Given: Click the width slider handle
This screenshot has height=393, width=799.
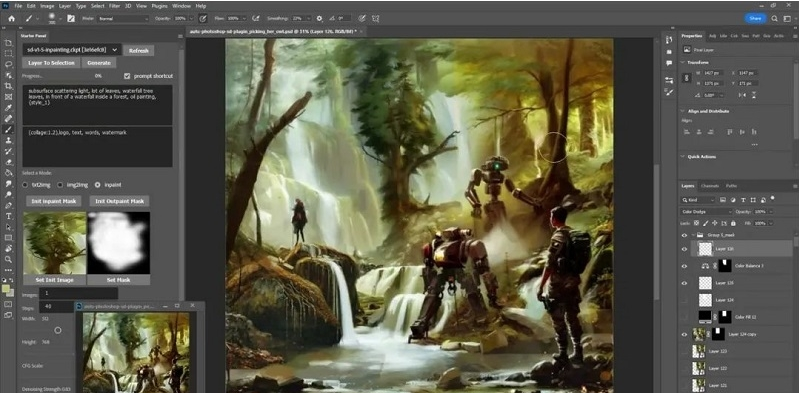Looking at the screenshot, I should (58, 330).
